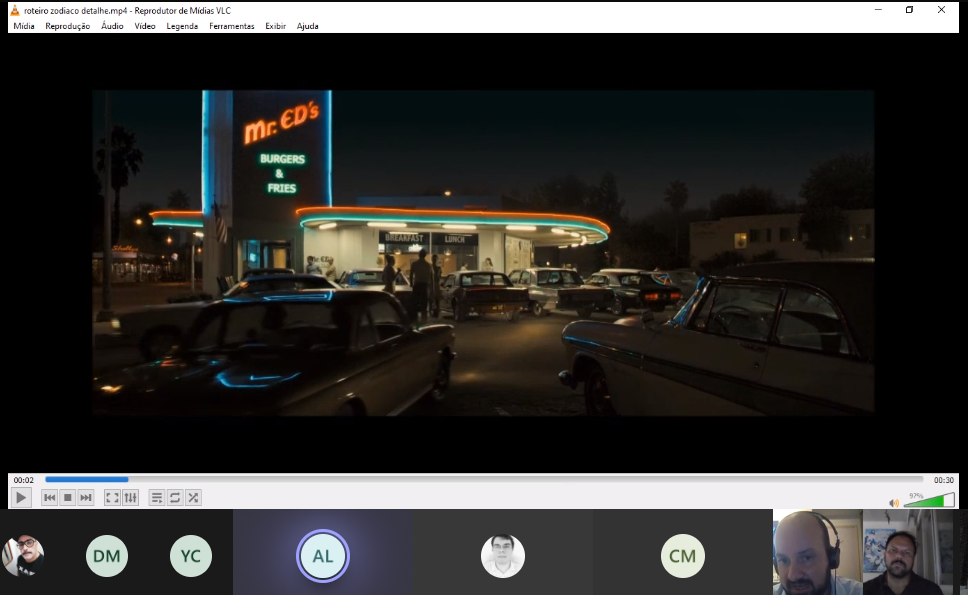Close the VLC window
The image size is (968, 595).
[x=941, y=10]
